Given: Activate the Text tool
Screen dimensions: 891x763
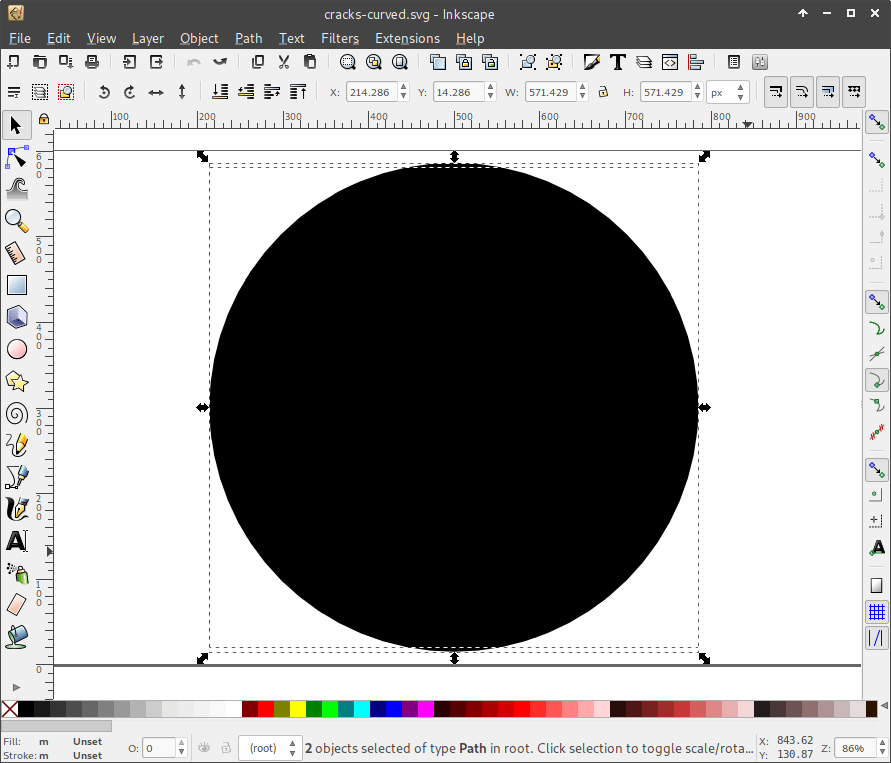Looking at the screenshot, I should [16, 541].
